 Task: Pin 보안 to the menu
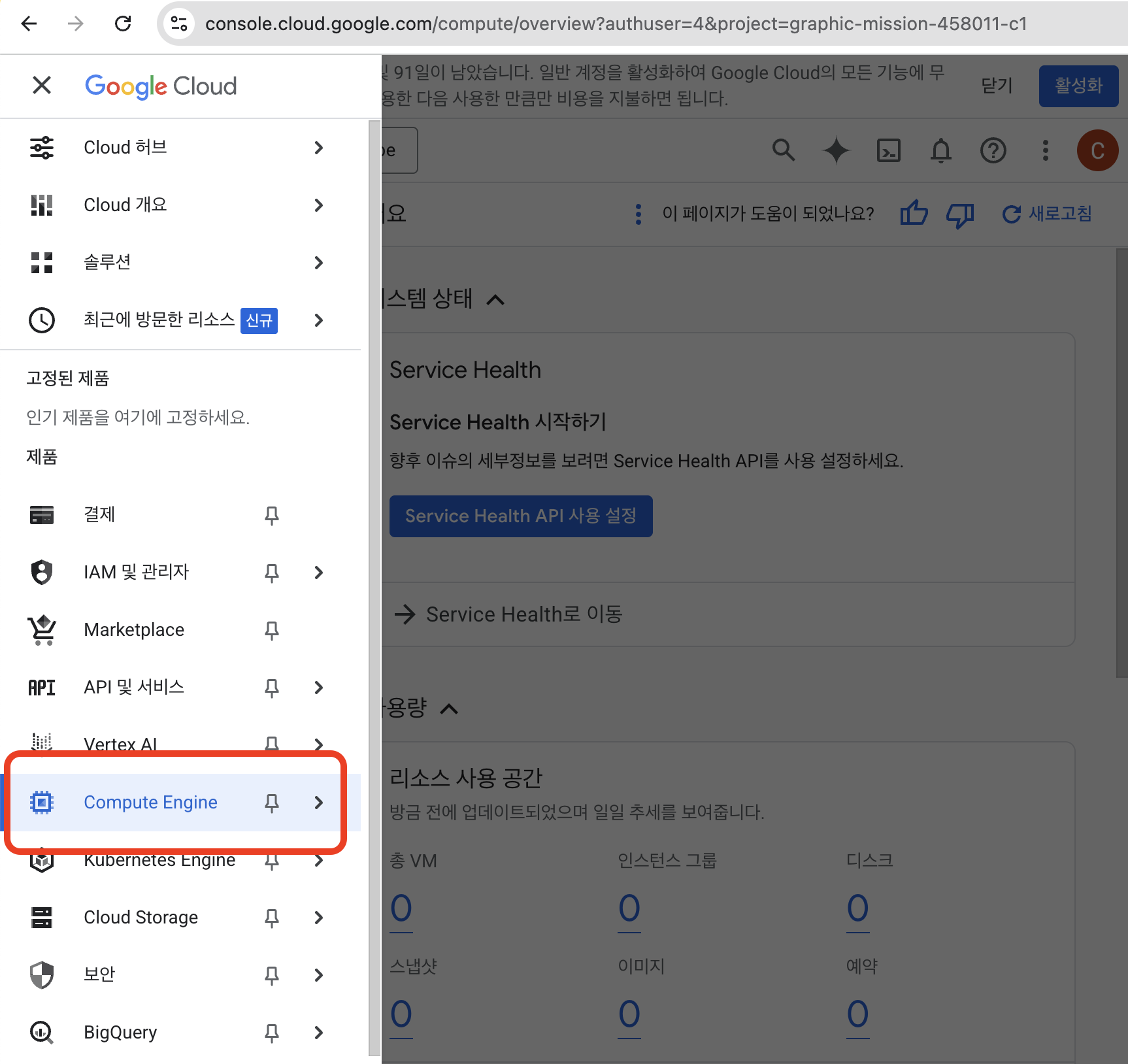(x=272, y=976)
